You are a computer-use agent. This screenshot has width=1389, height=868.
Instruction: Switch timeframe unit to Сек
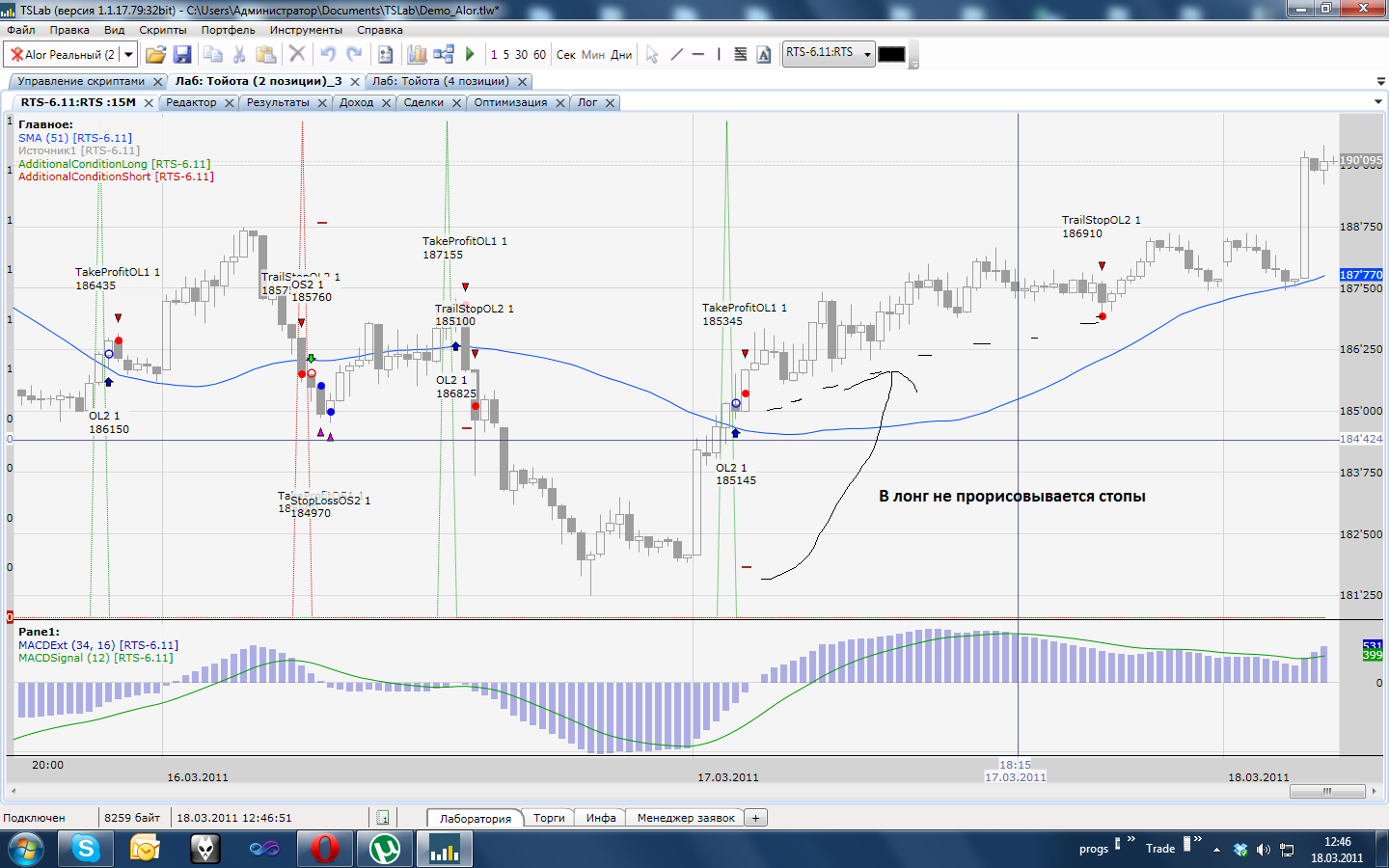(x=566, y=55)
